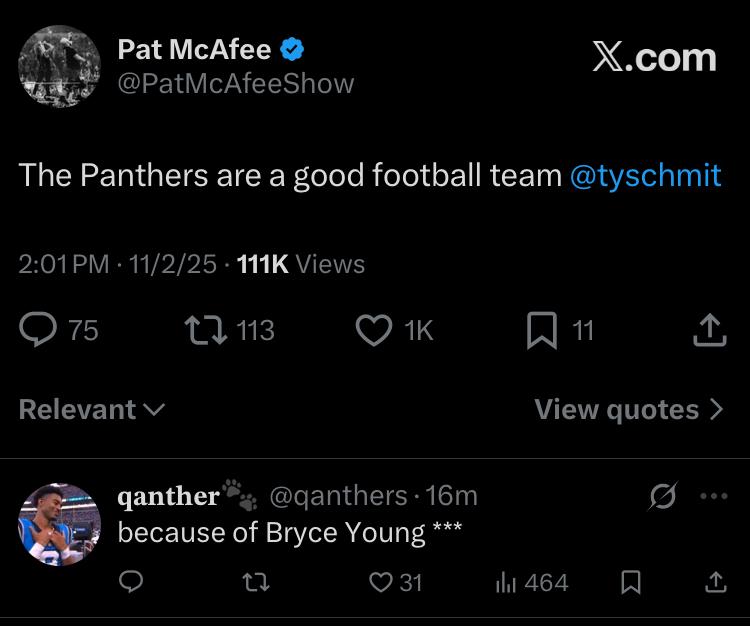The image size is (750, 626).
Task: Share Pat McAfee's post
Action: 708,329
